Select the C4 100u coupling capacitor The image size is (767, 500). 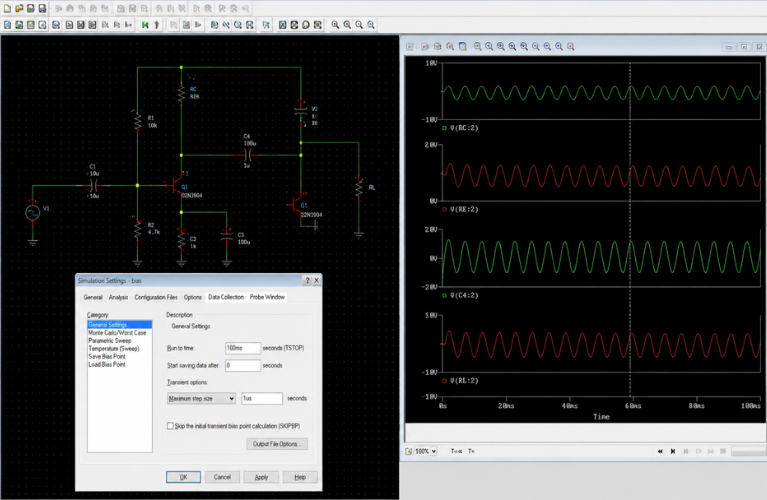pos(248,155)
